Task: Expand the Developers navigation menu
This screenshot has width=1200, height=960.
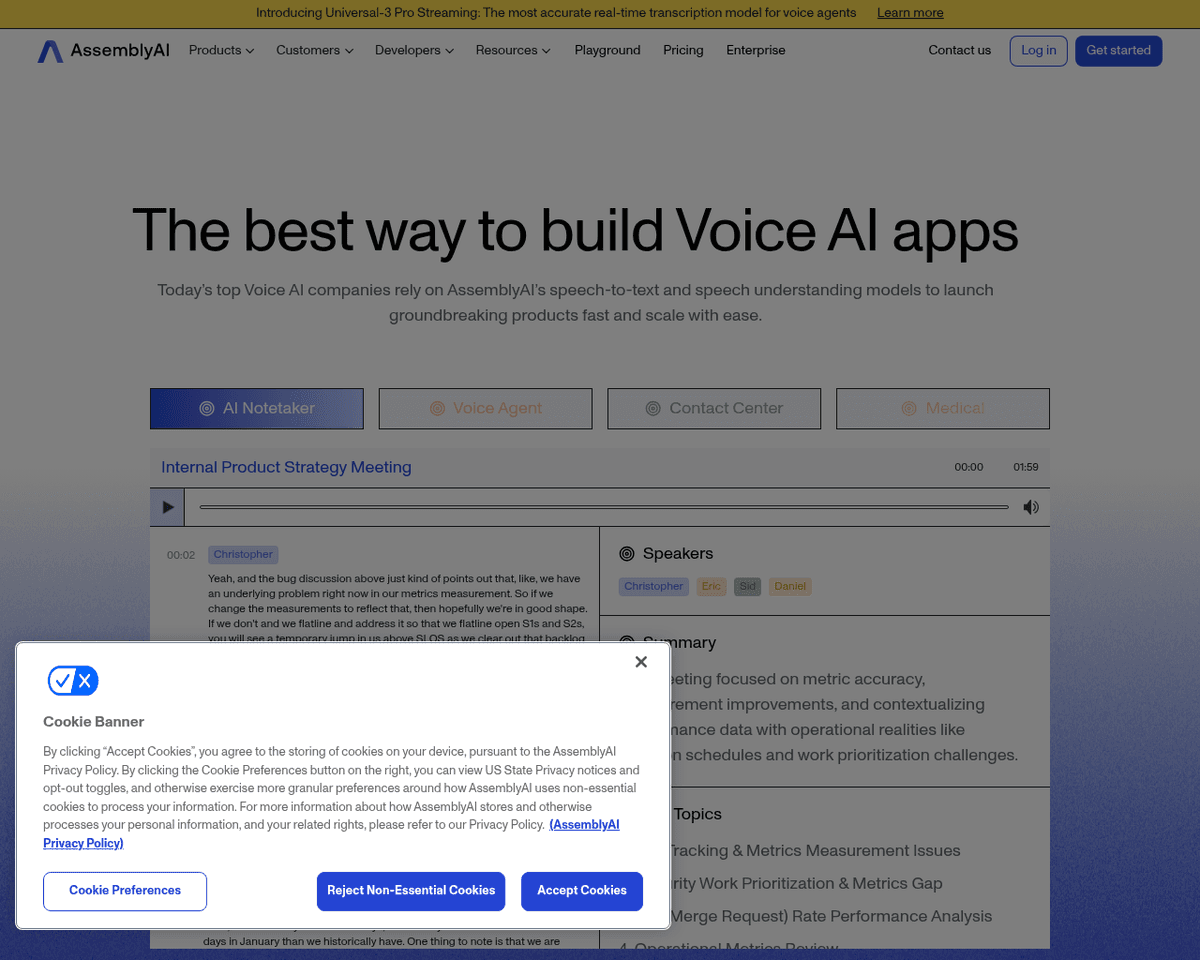Action: click(414, 50)
